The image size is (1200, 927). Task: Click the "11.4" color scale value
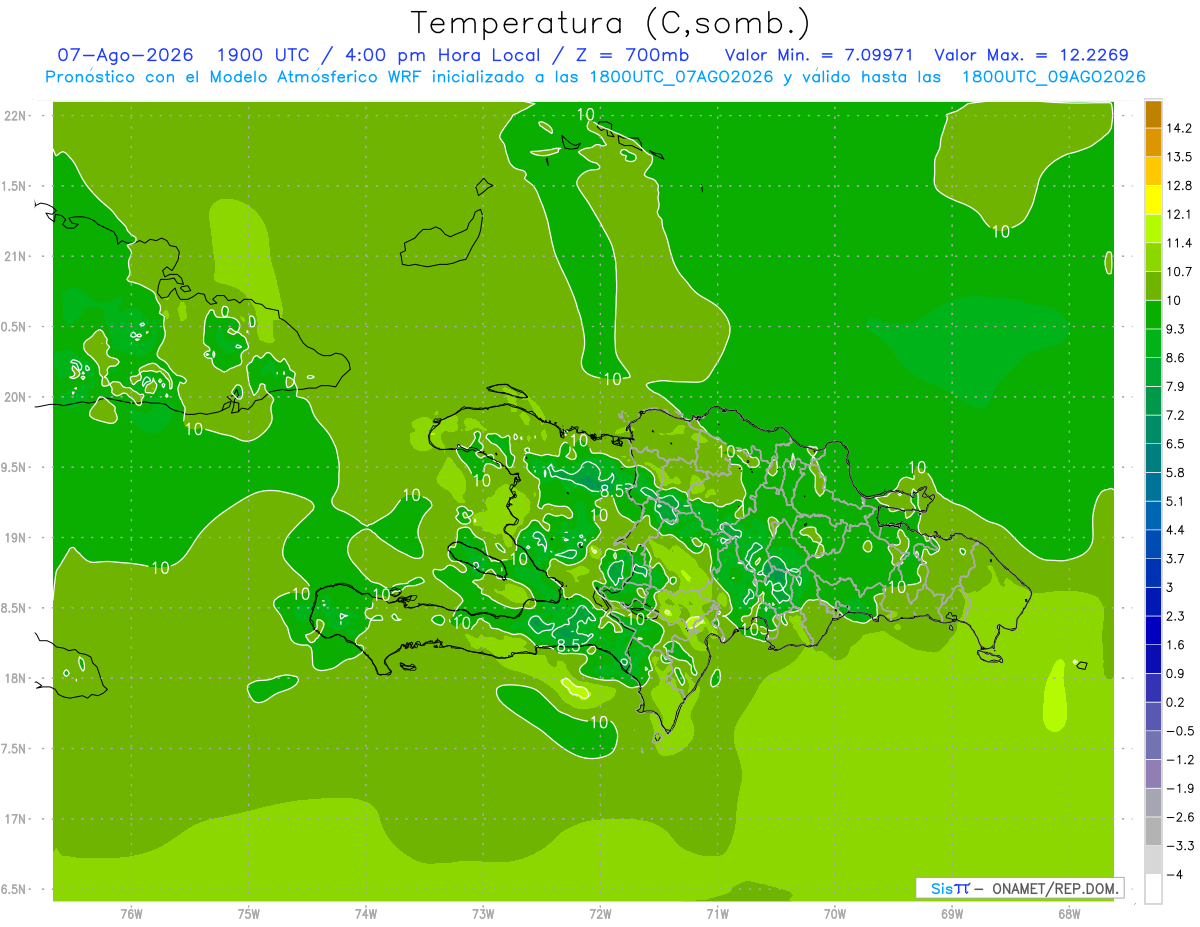coord(1179,243)
